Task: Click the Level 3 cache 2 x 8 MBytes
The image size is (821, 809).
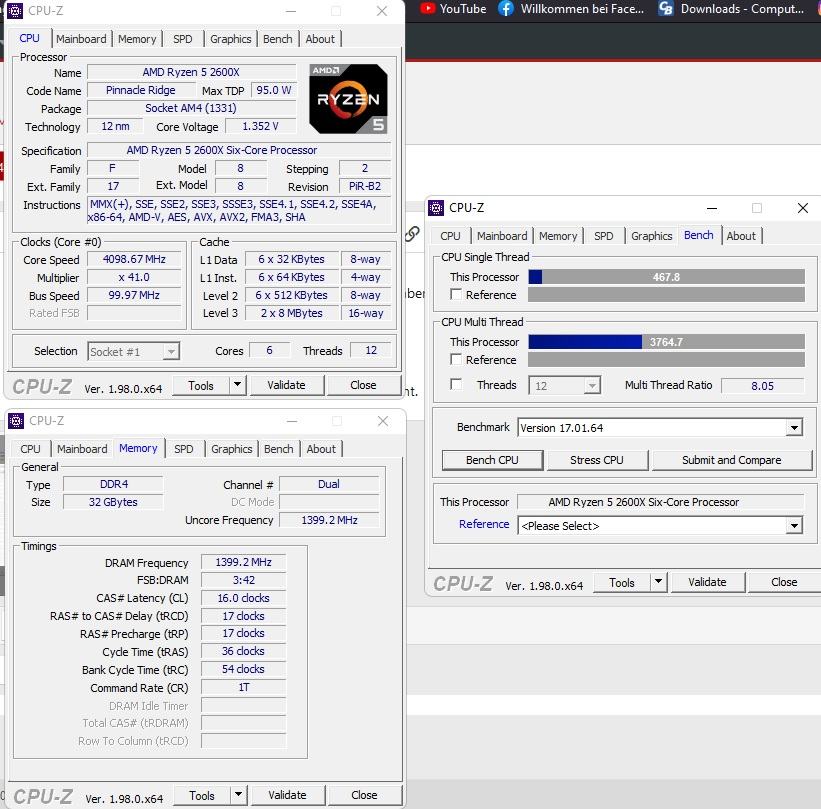Action: pos(292,313)
